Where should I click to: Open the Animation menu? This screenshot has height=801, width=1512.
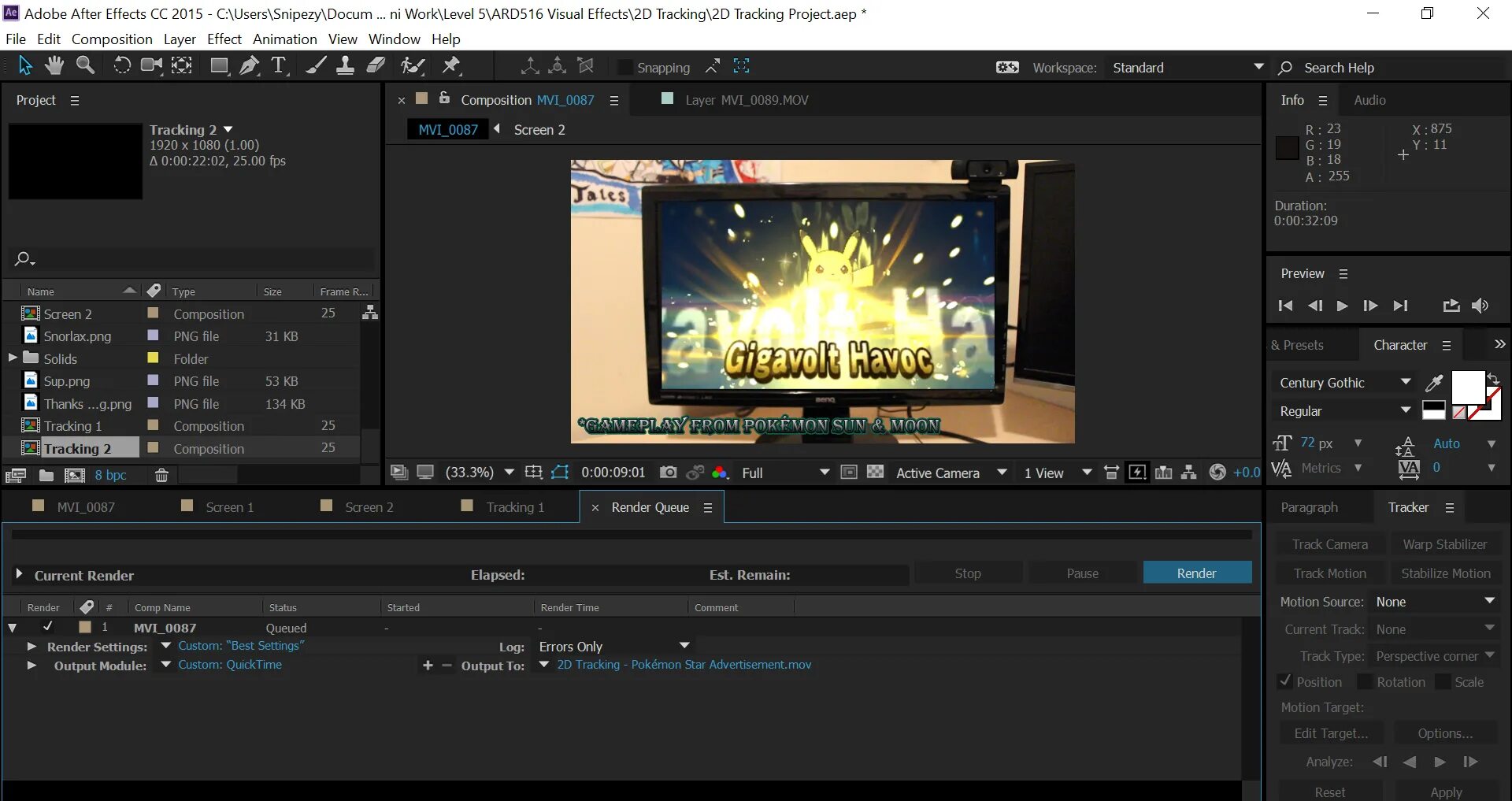point(285,39)
